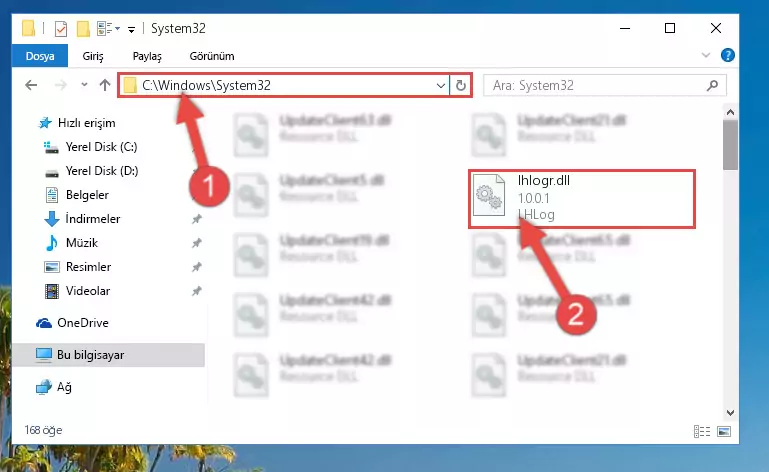
Task: Open Yerel Disk (C:) in the sidebar
Action: pos(101,147)
